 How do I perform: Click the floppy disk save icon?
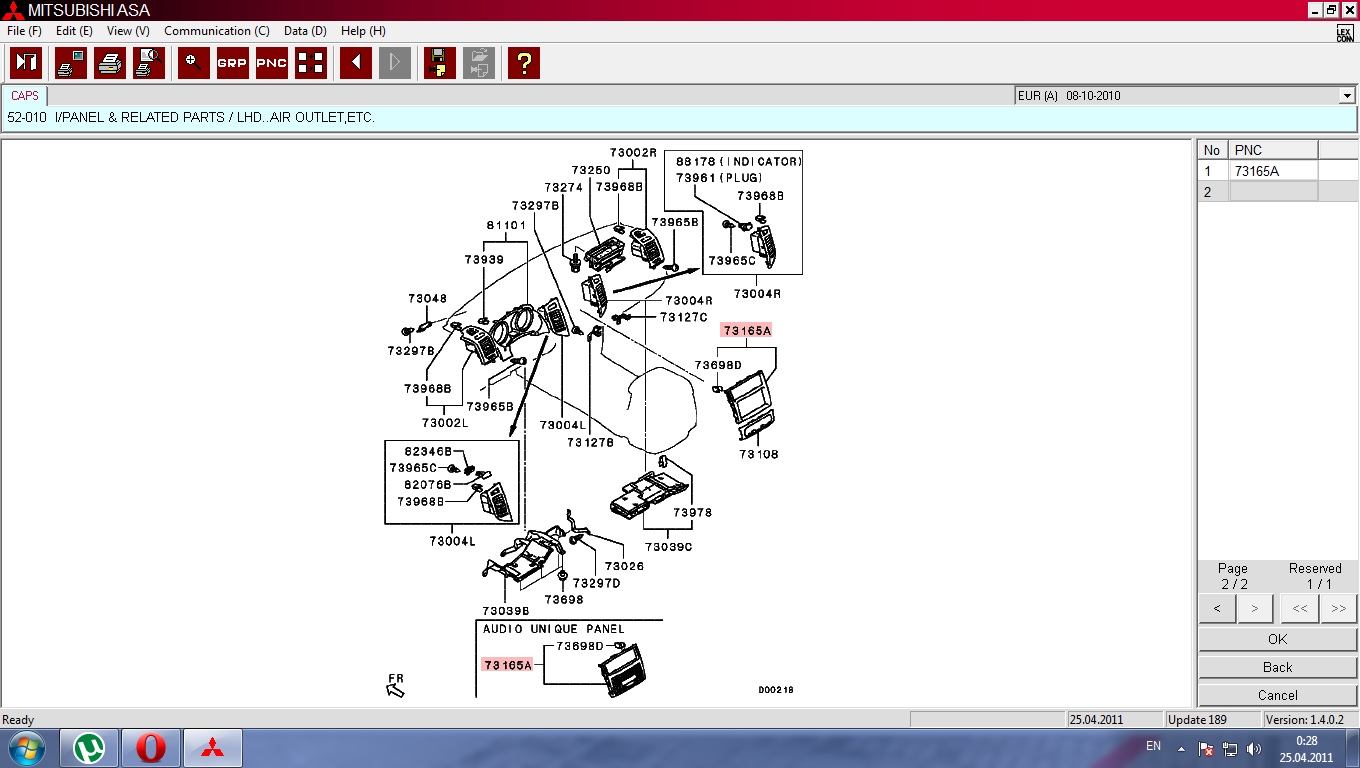pyautogui.click(x=439, y=63)
